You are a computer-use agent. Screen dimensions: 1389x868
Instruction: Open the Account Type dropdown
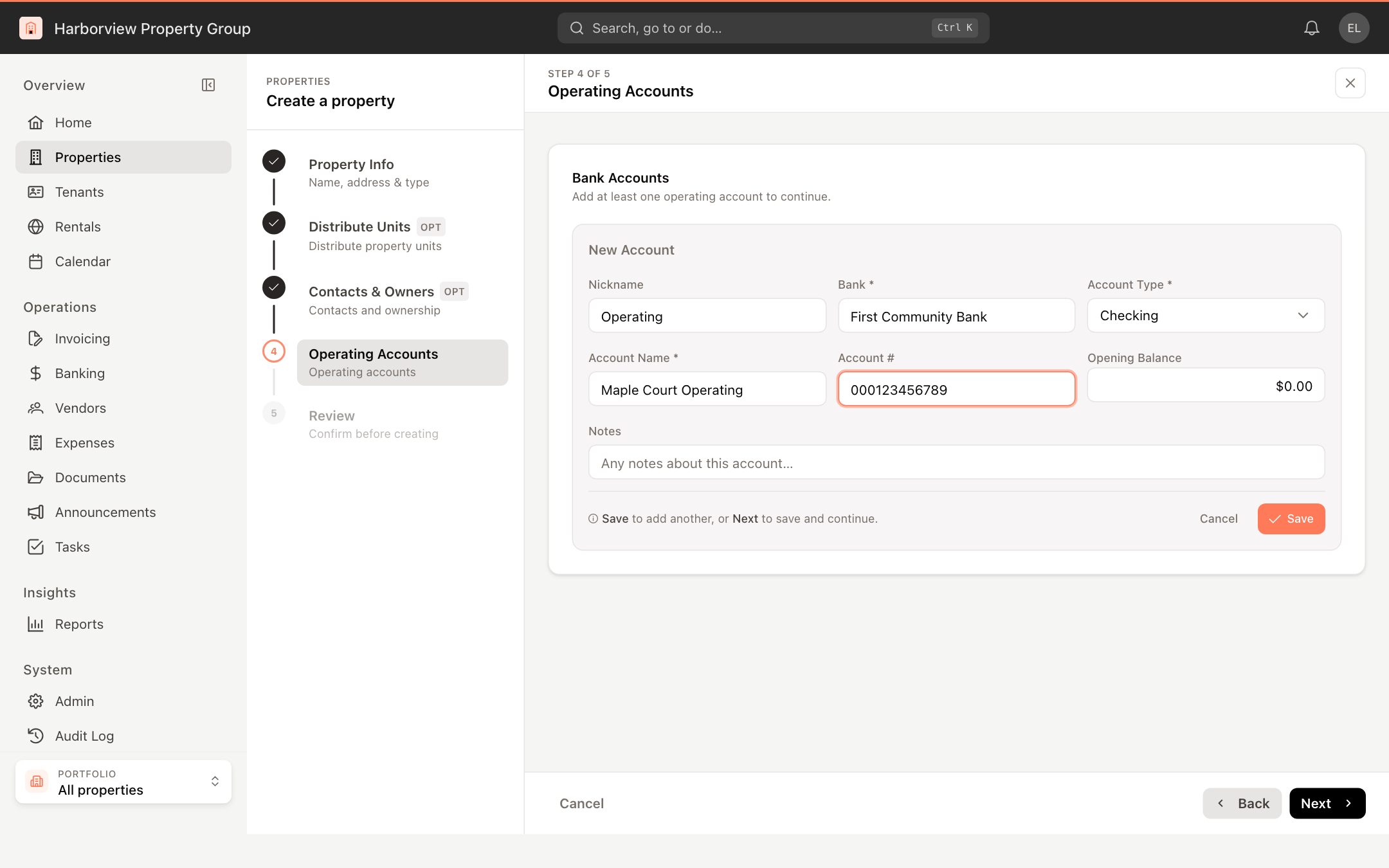(1206, 315)
